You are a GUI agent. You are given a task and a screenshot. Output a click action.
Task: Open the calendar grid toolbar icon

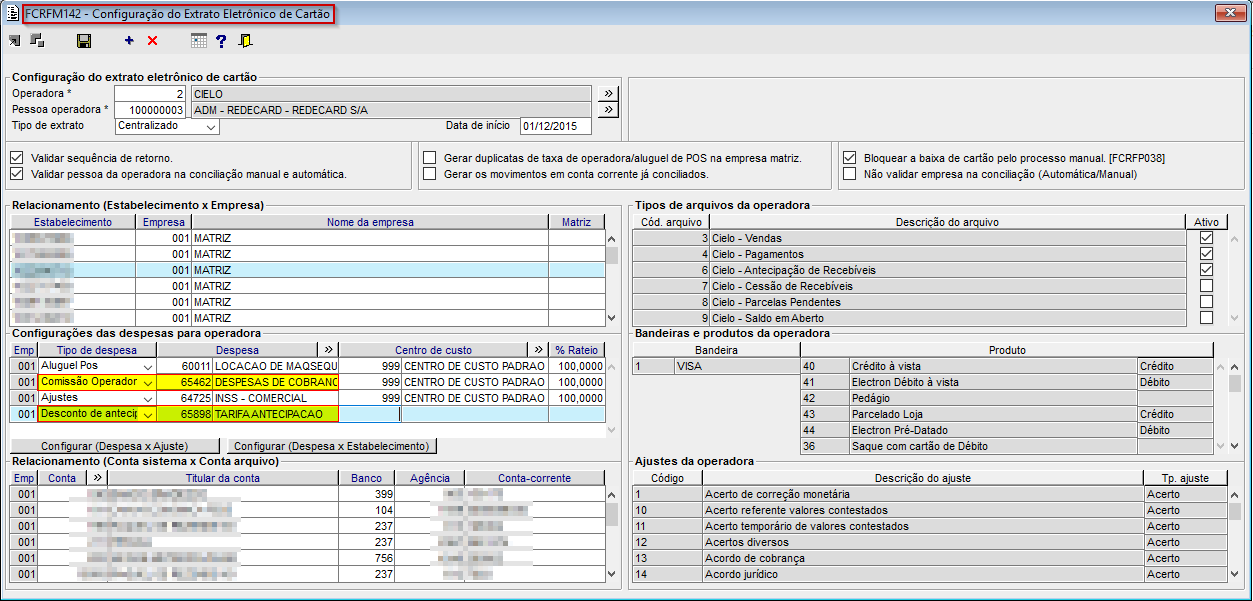199,41
